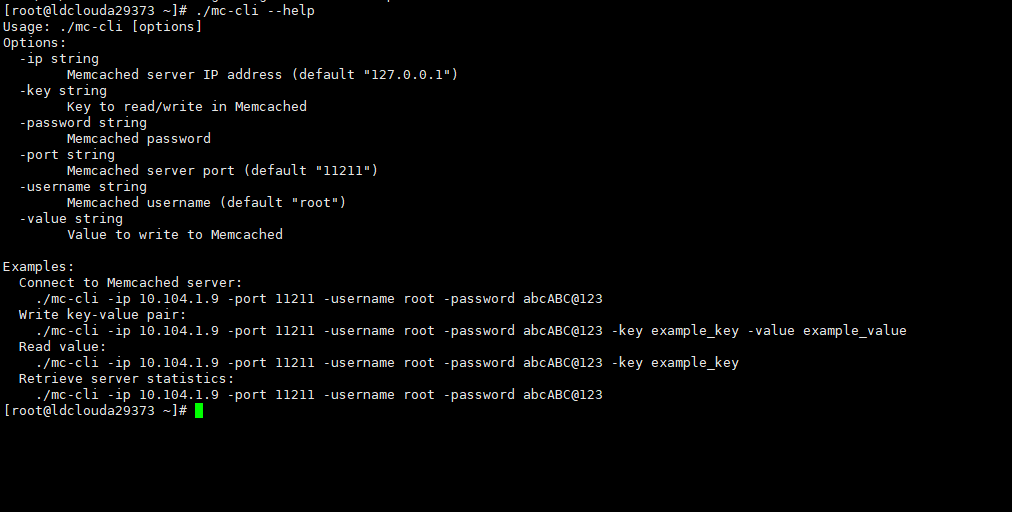The image size is (1012, 512).
Task: Click the "Usage: ./mc-cli [options]" line
Action: (102, 26)
